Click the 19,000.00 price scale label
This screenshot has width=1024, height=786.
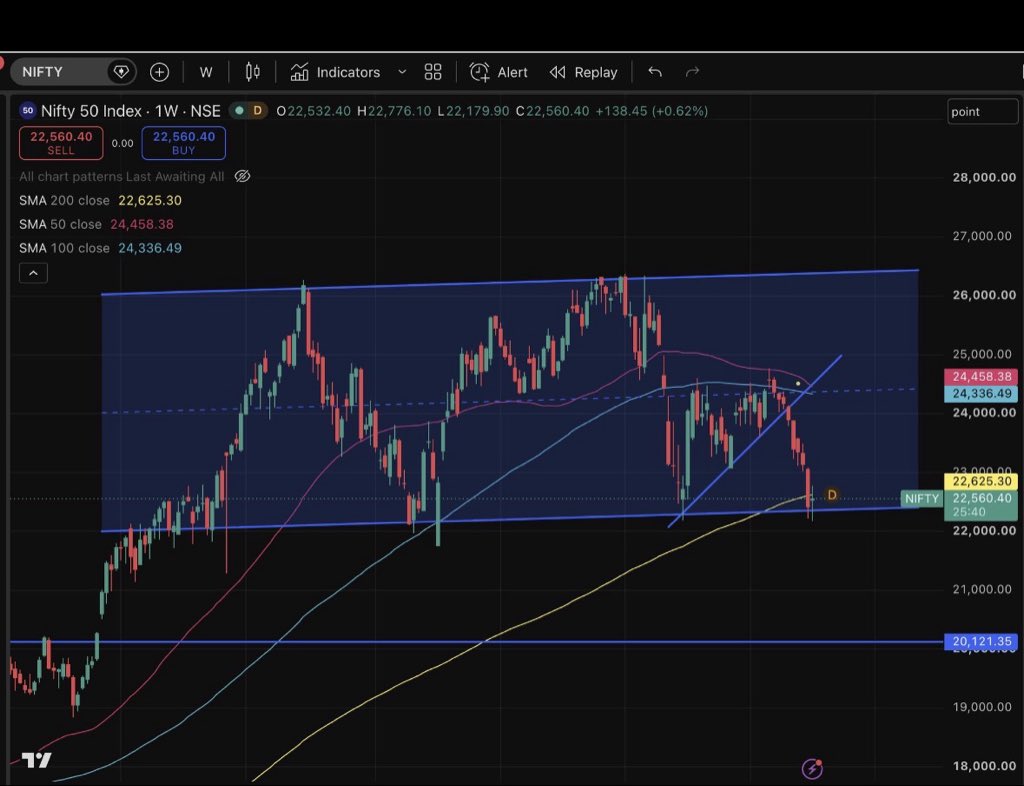[x=984, y=706]
